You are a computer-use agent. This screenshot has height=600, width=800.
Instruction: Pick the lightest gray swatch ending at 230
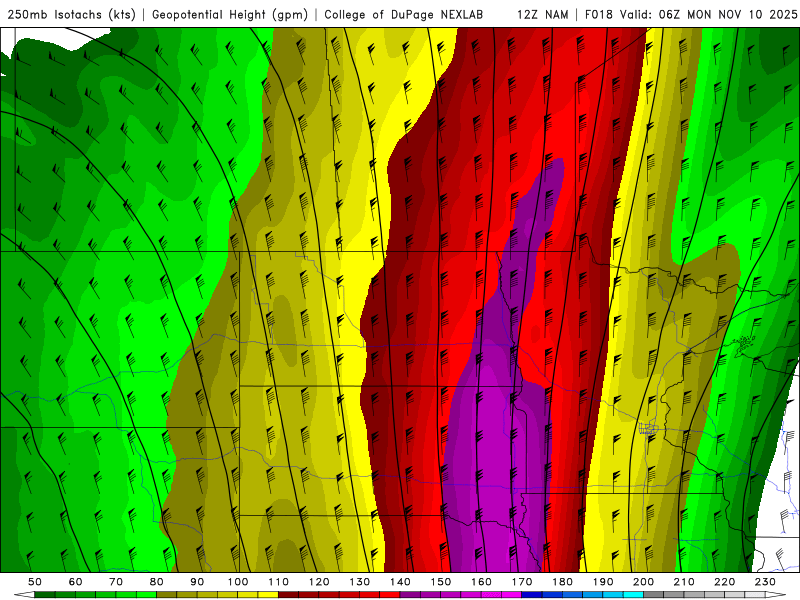pos(755,594)
